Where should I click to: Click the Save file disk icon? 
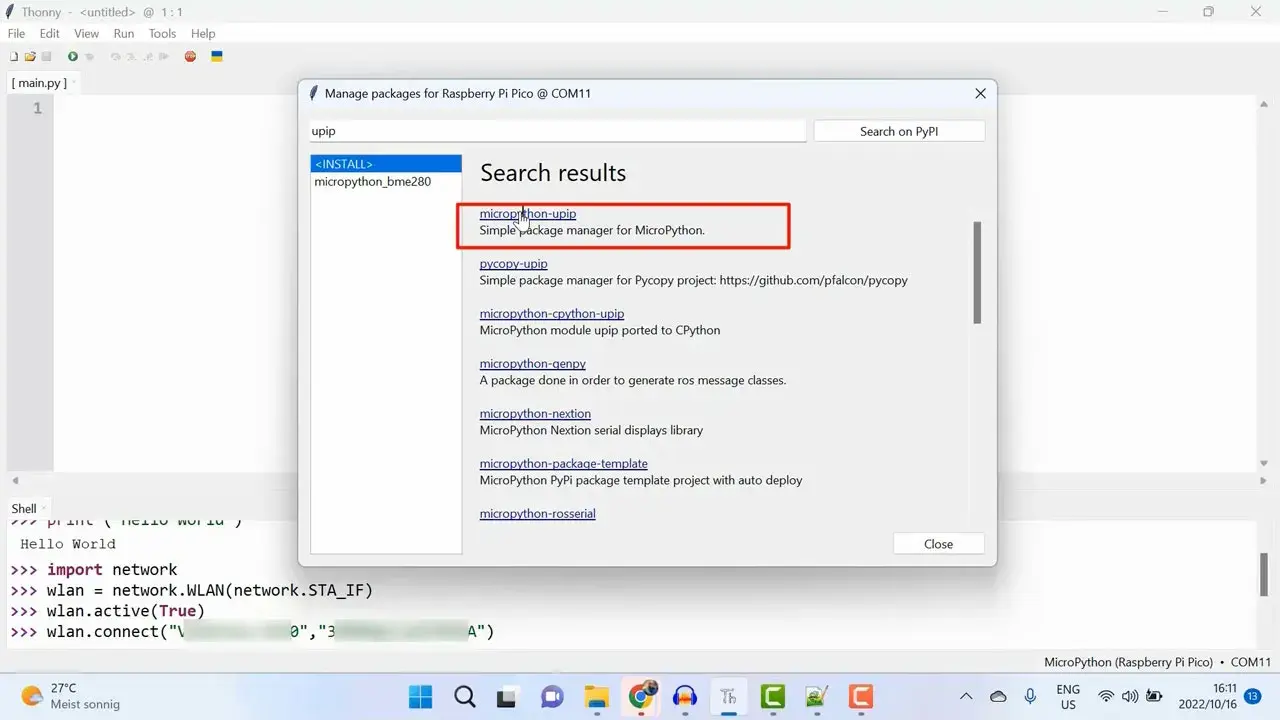46,57
